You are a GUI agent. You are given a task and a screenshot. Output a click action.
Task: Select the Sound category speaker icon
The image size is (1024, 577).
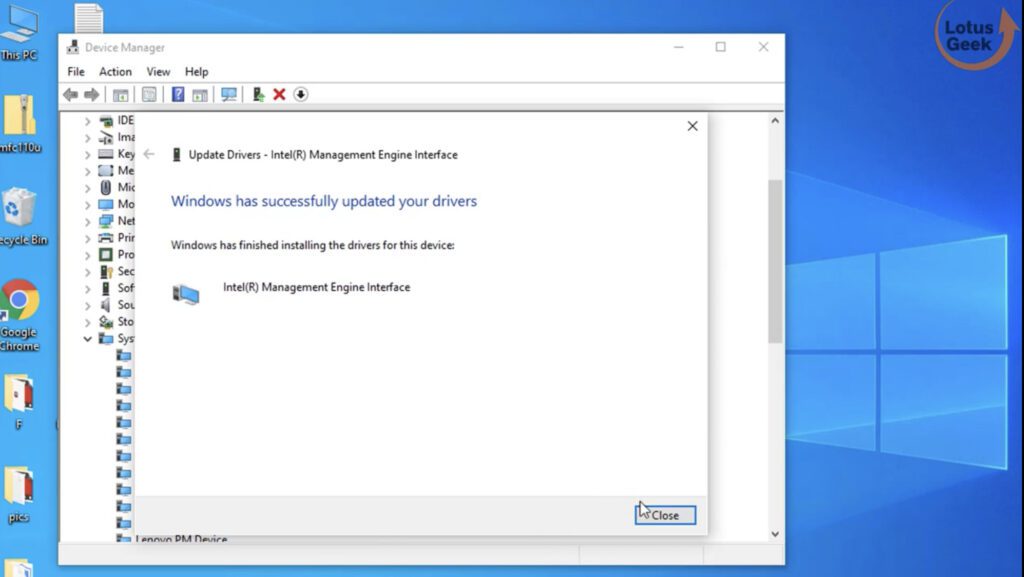coord(106,305)
